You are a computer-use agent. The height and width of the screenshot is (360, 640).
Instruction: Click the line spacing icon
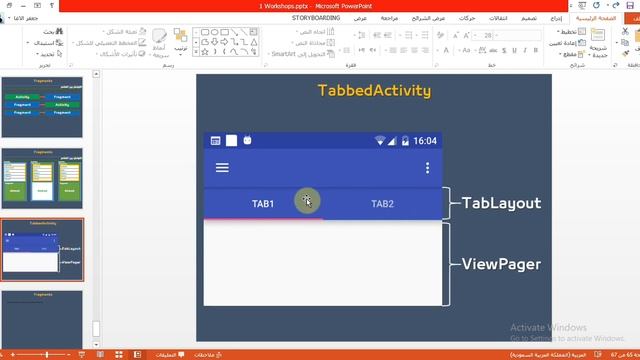pyautogui.click(x=361, y=36)
